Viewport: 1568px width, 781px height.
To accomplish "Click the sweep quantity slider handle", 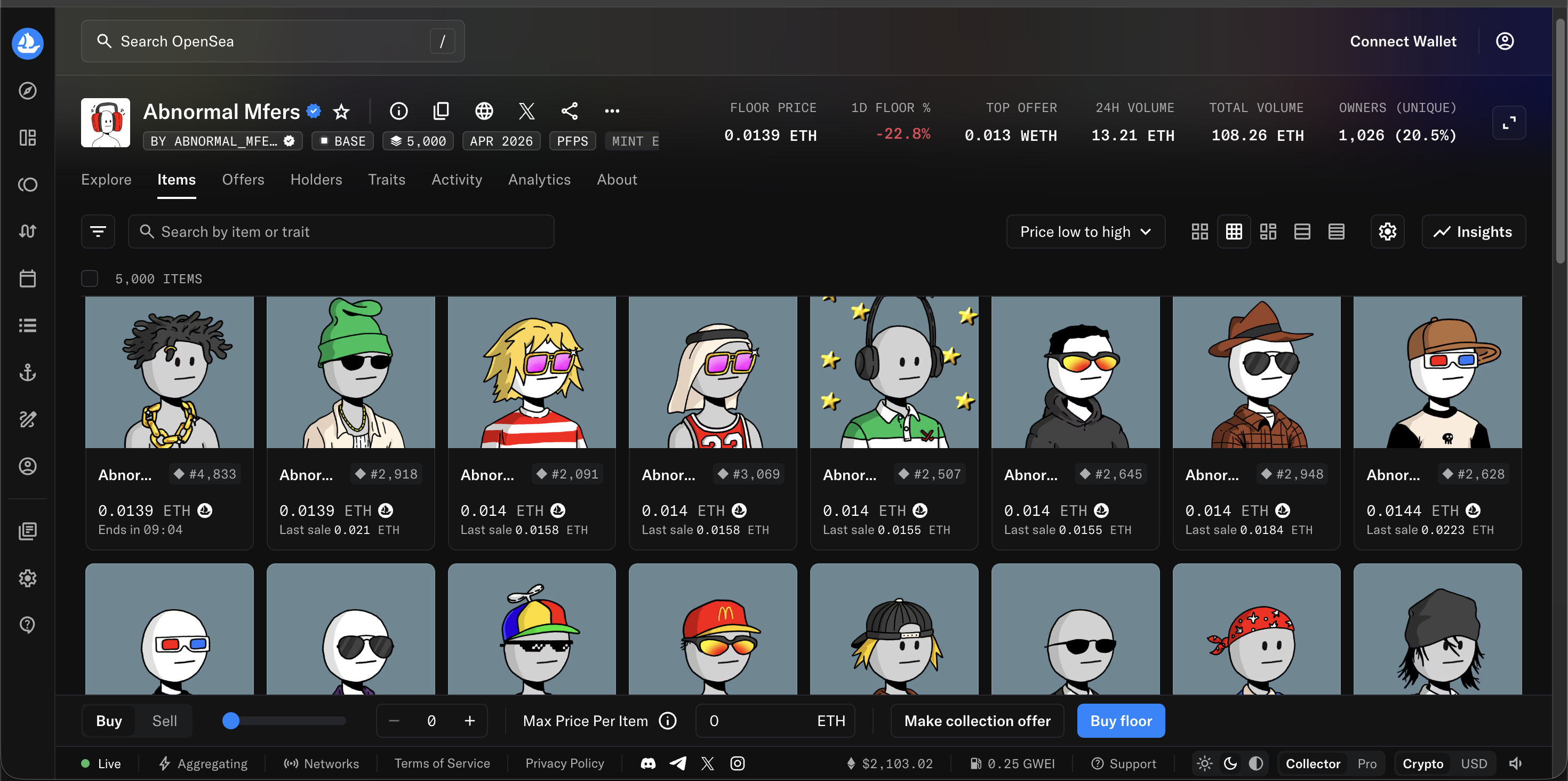I will pyautogui.click(x=231, y=721).
